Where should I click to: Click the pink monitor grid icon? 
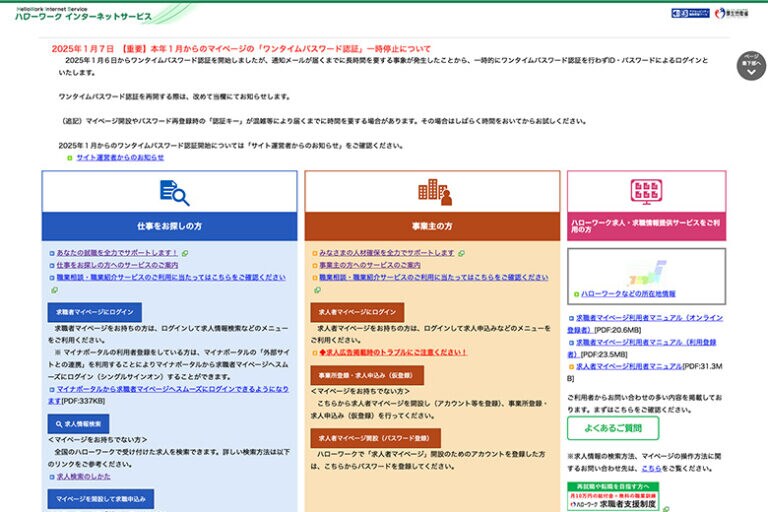point(647,192)
